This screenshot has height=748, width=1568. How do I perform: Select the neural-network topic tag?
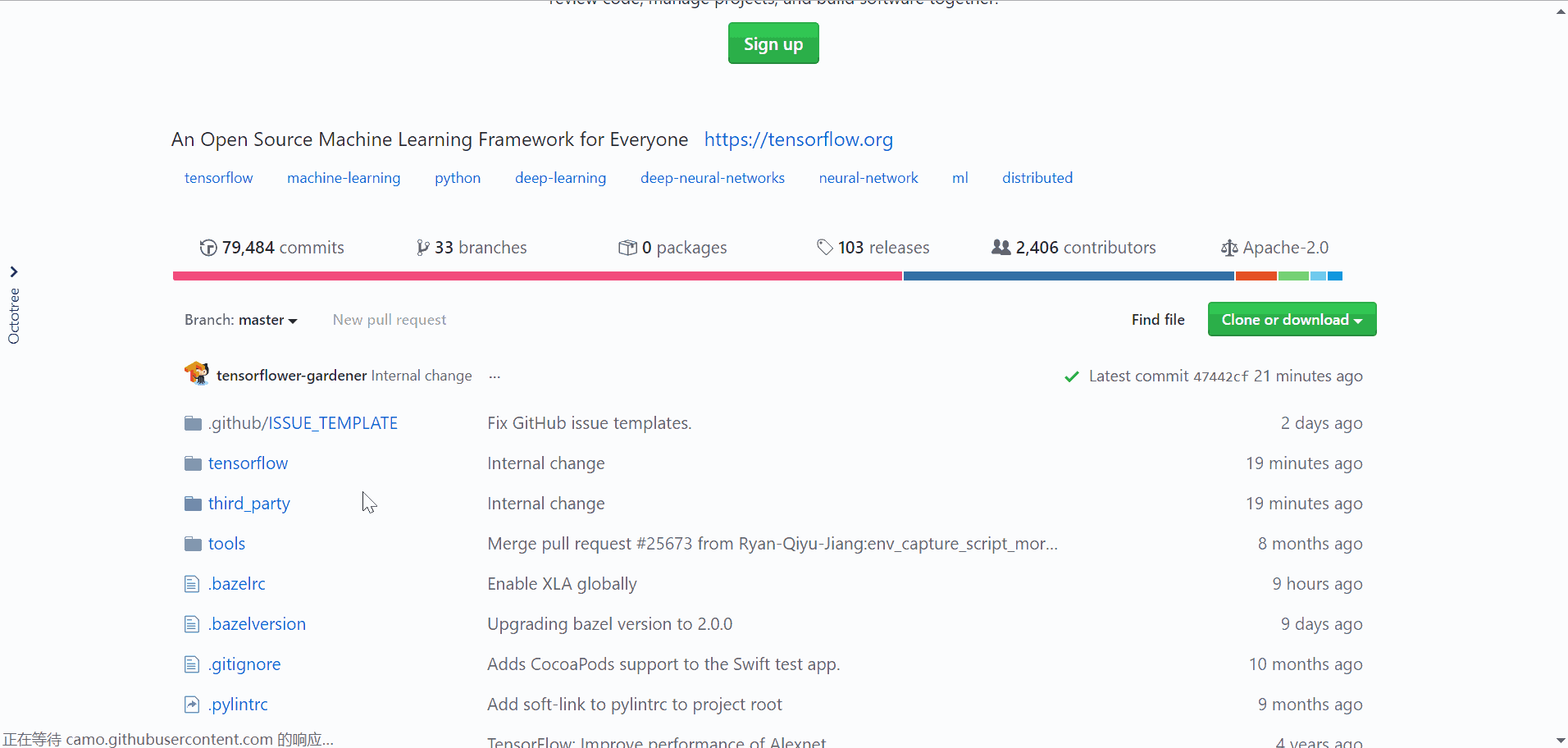click(x=868, y=178)
